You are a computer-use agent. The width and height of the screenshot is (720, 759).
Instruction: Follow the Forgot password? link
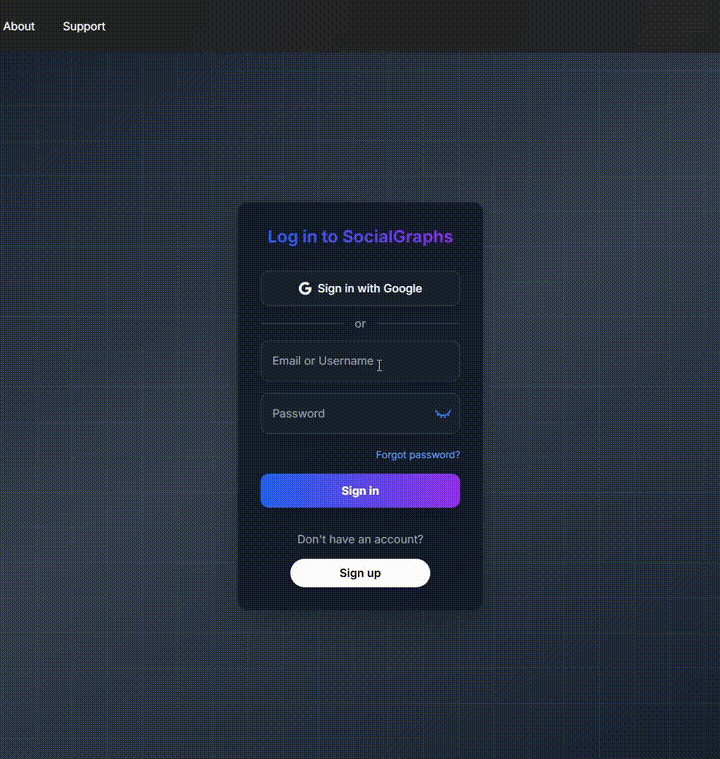pyautogui.click(x=418, y=455)
